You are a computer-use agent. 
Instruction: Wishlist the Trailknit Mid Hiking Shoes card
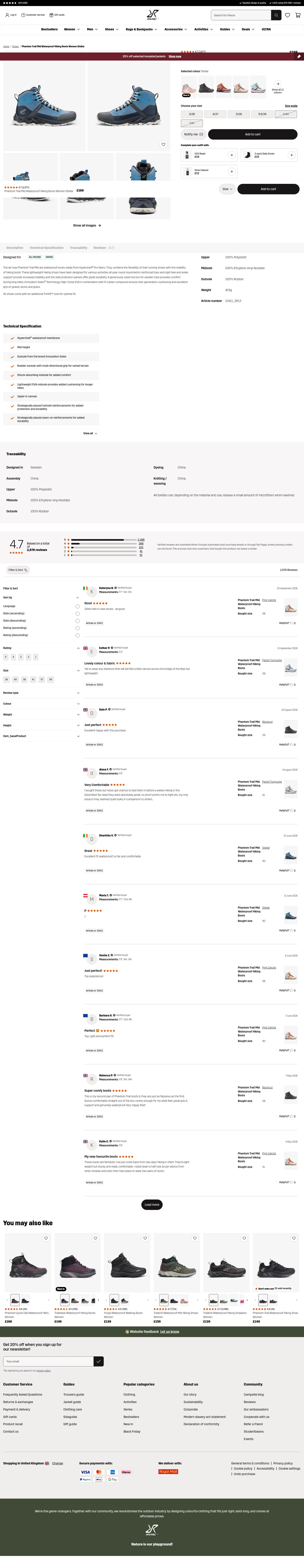coord(195,1238)
